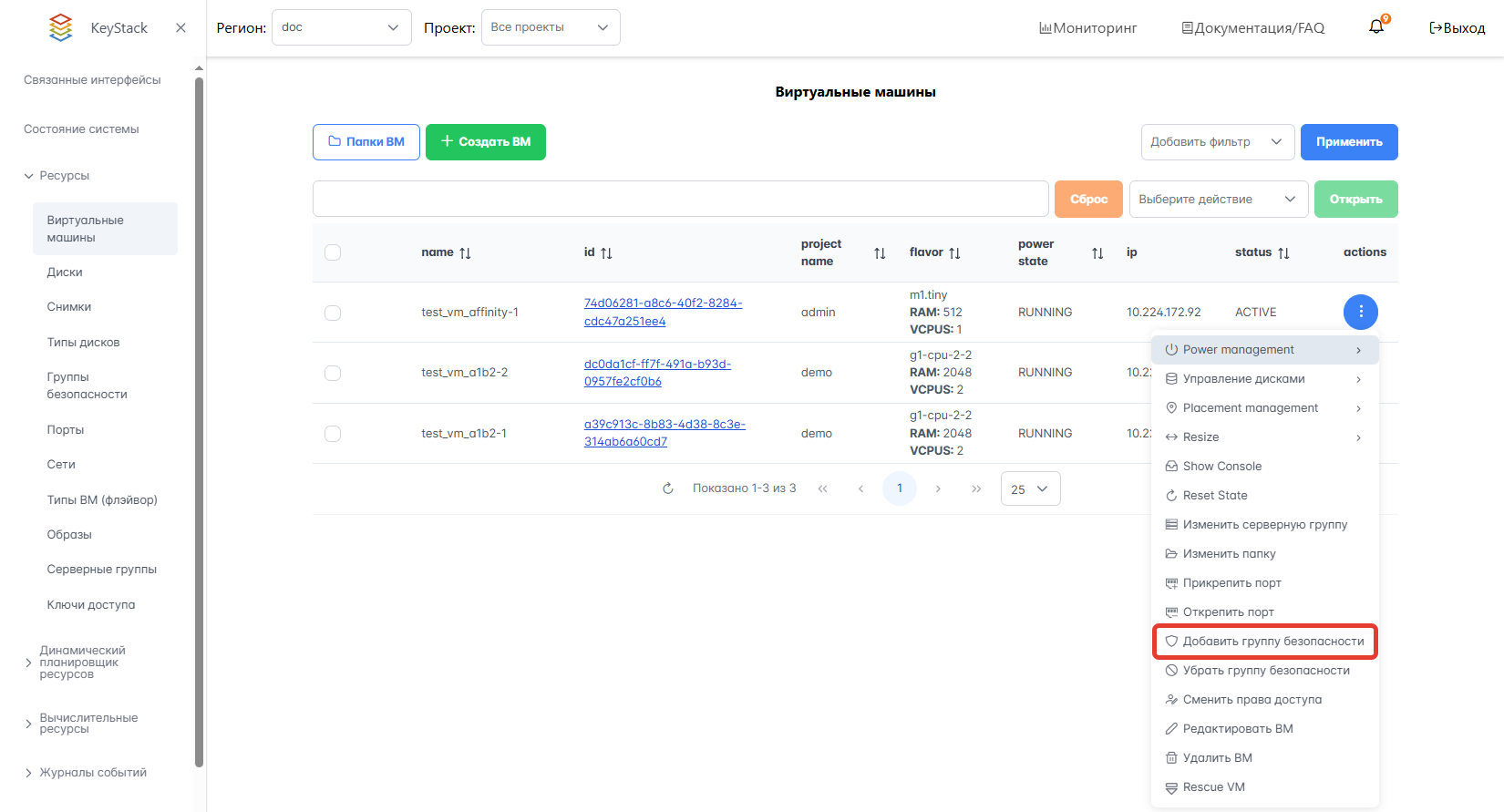Click the notification bell icon

pos(1376,27)
